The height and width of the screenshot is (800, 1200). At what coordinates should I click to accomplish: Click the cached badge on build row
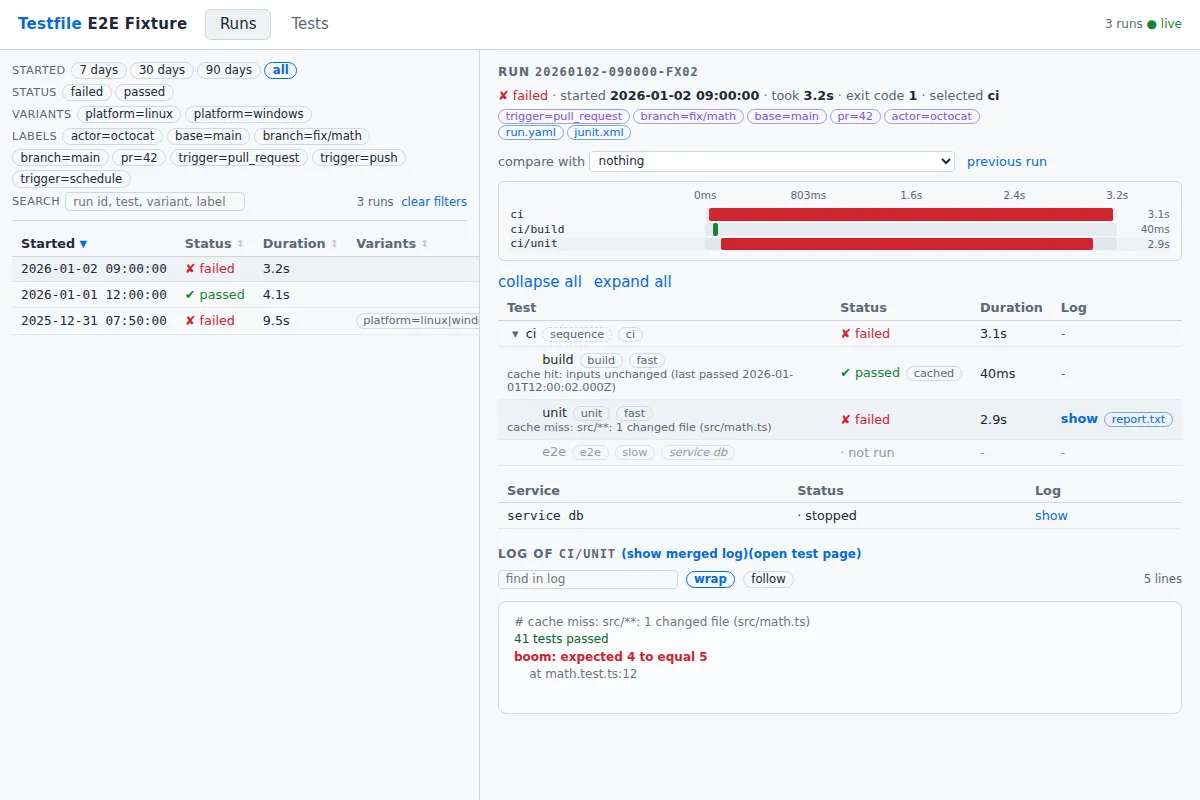click(934, 373)
